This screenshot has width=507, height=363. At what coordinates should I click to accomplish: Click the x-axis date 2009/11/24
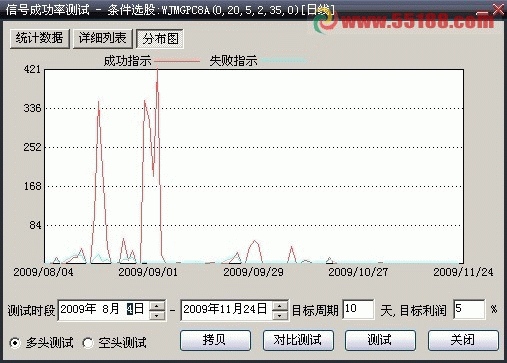click(463, 272)
